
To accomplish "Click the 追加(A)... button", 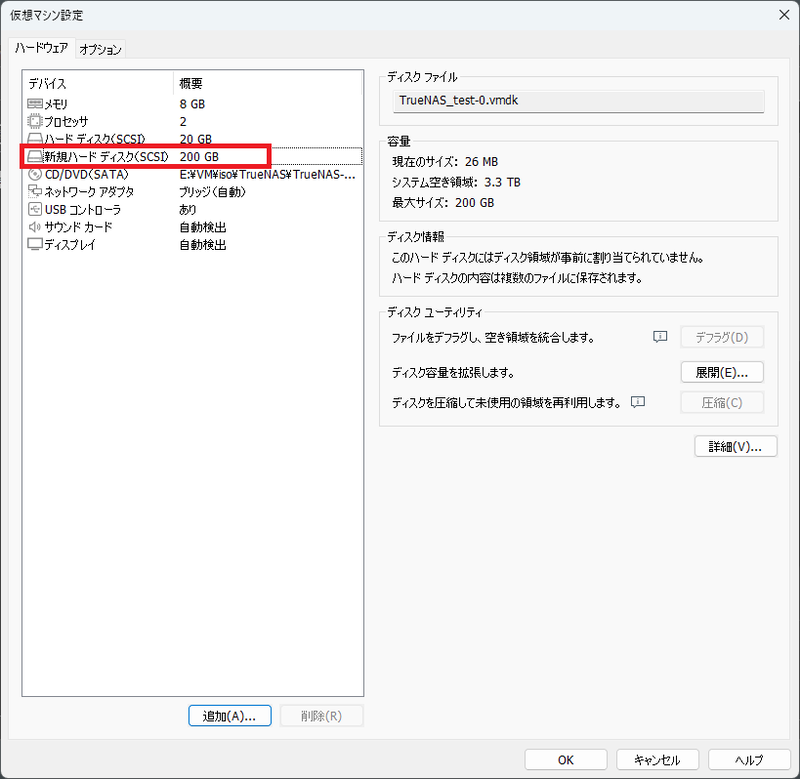I will pyautogui.click(x=230, y=716).
